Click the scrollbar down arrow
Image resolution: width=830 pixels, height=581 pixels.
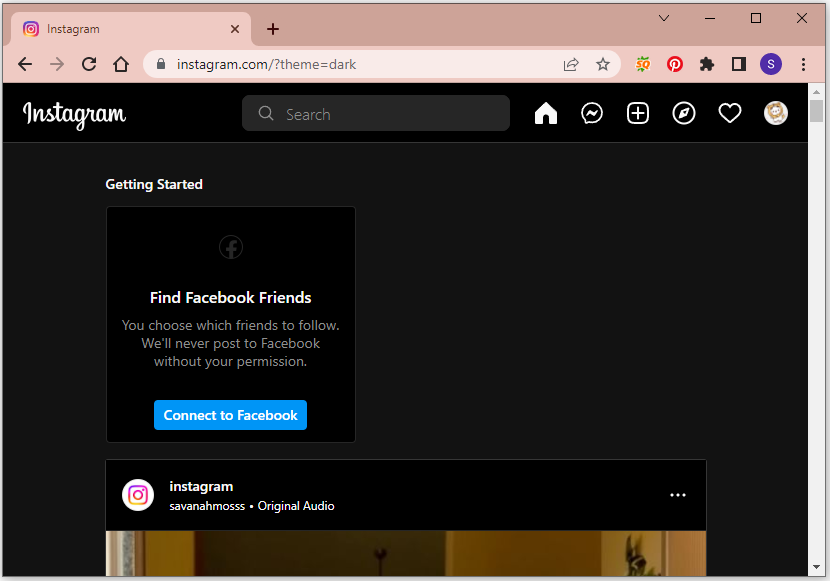[x=816, y=567]
